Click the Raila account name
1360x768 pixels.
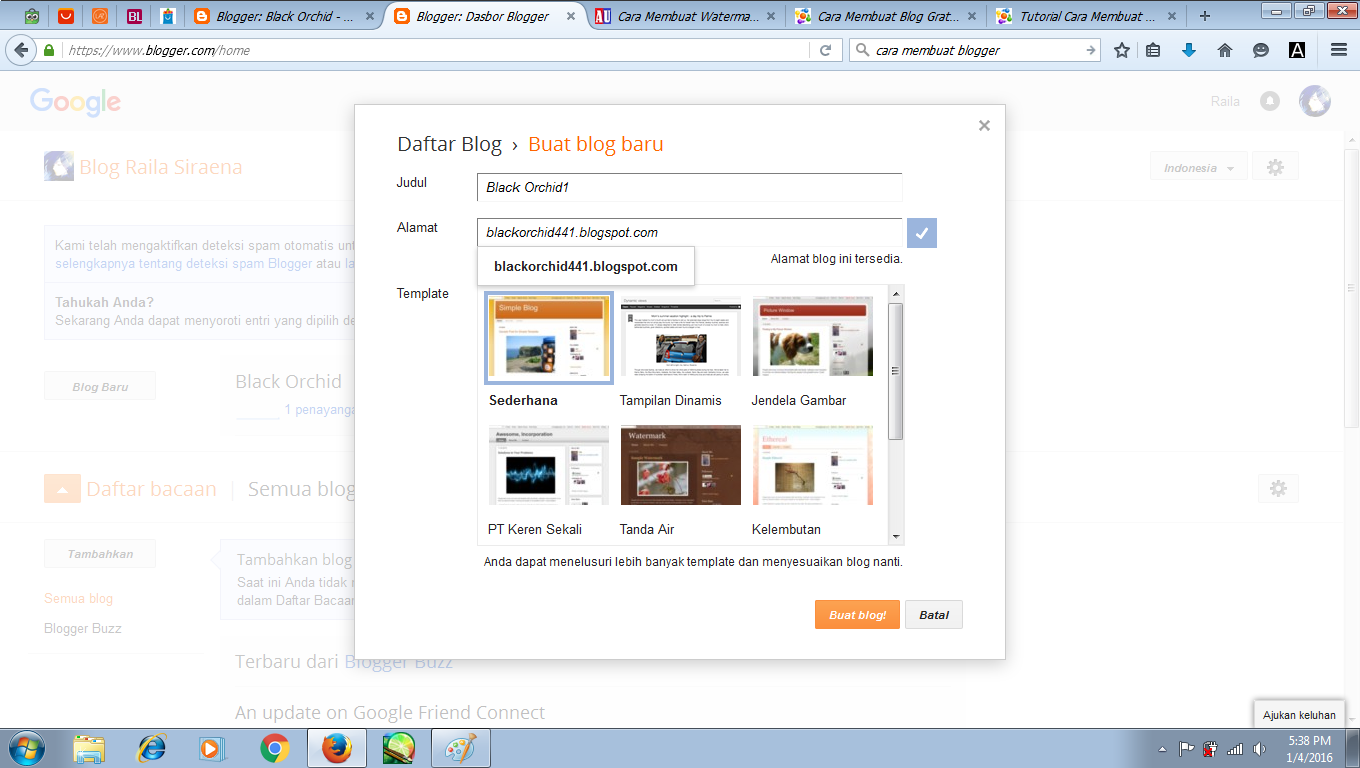tap(1225, 101)
